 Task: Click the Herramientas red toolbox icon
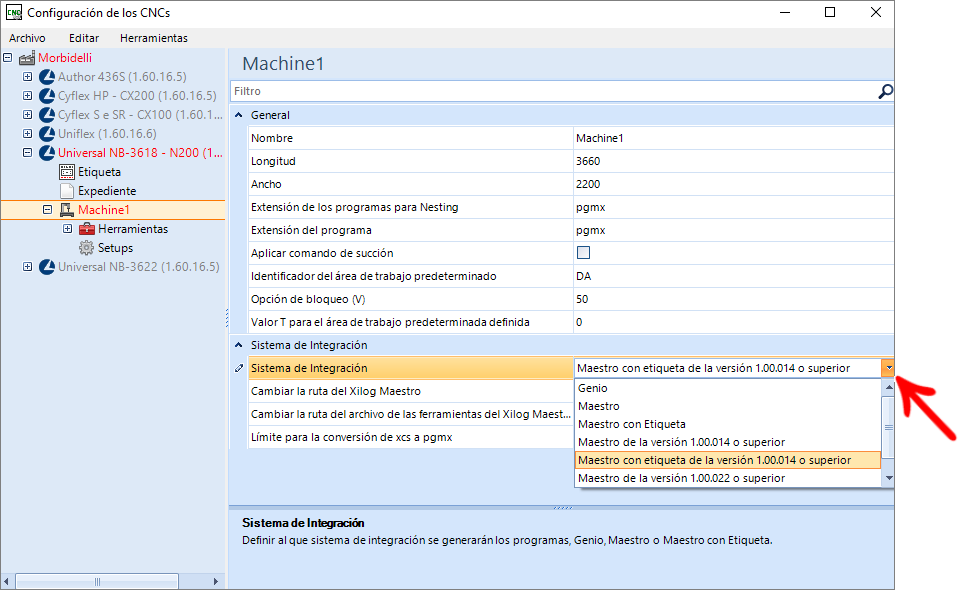pos(87,229)
